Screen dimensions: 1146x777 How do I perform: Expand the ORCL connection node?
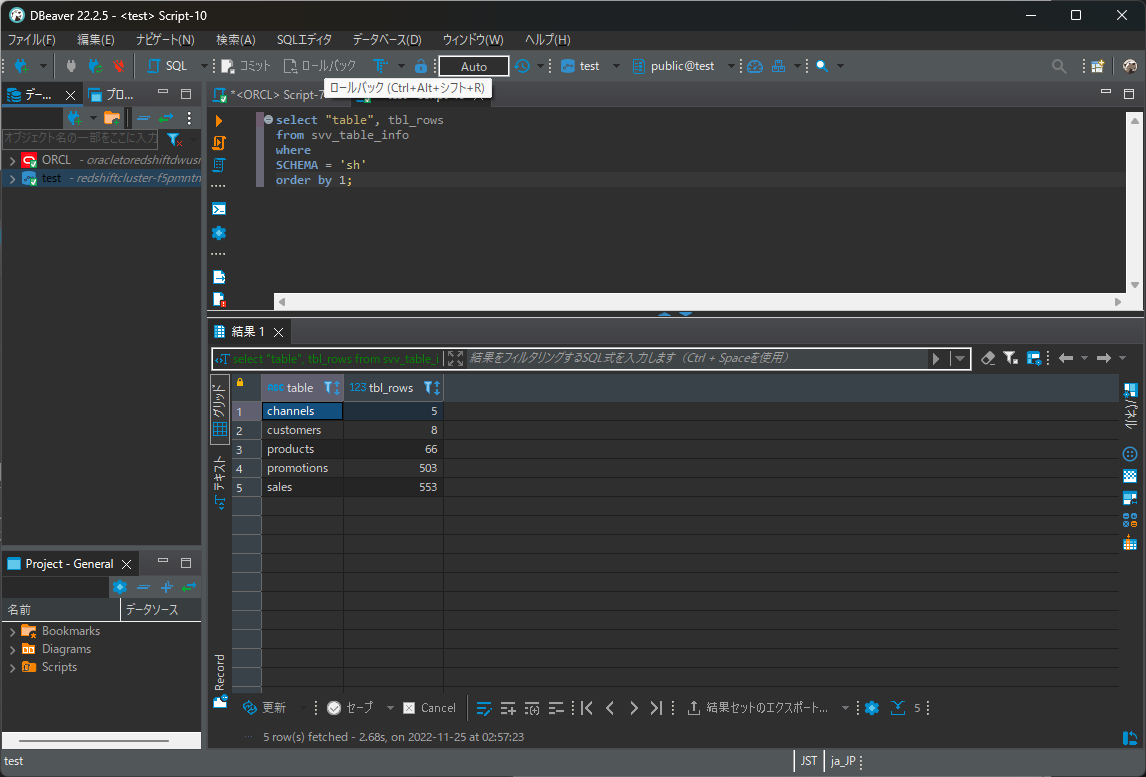pyautogui.click(x=12, y=160)
